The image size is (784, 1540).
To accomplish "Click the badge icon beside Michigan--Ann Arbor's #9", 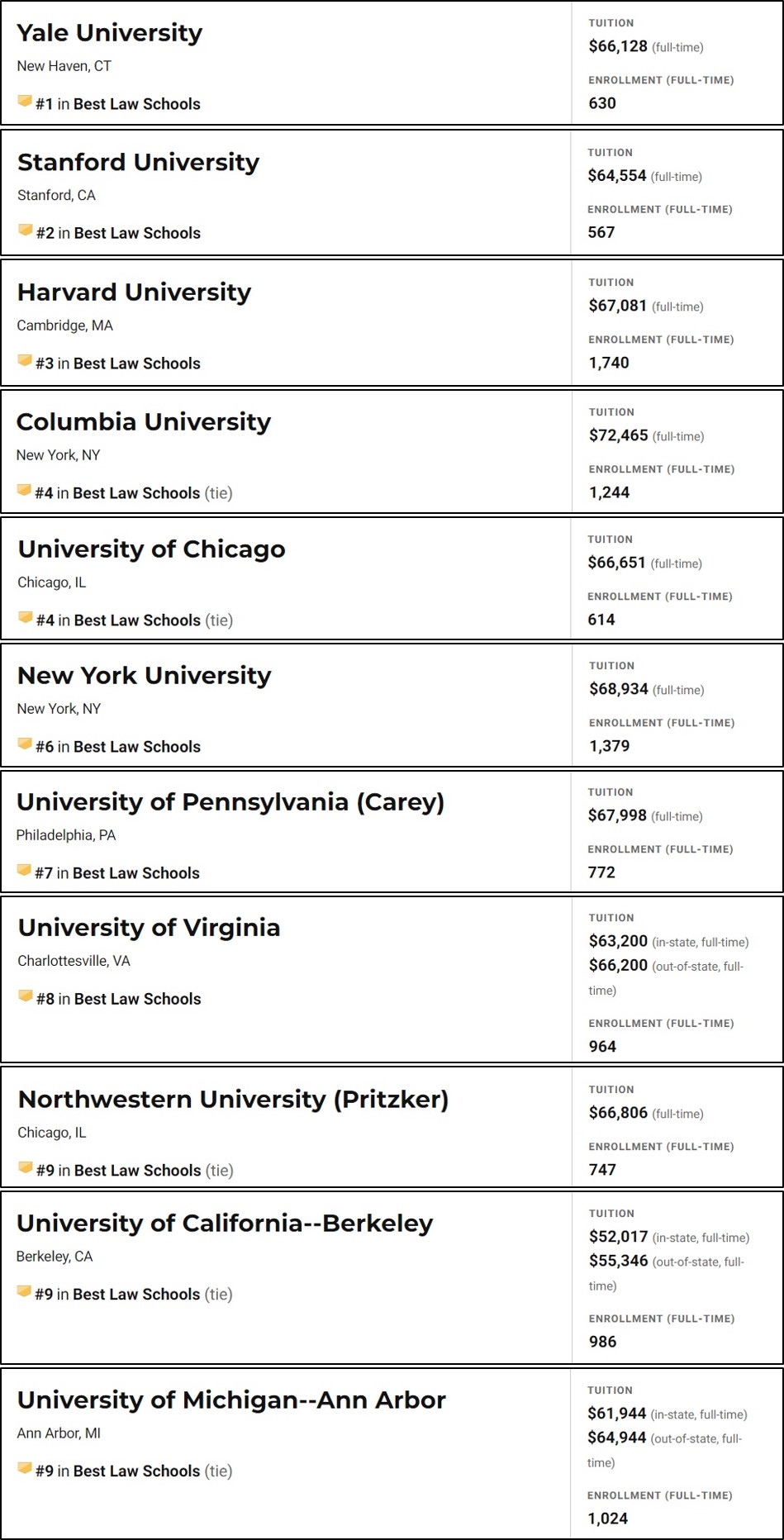I will coord(25,1469).
